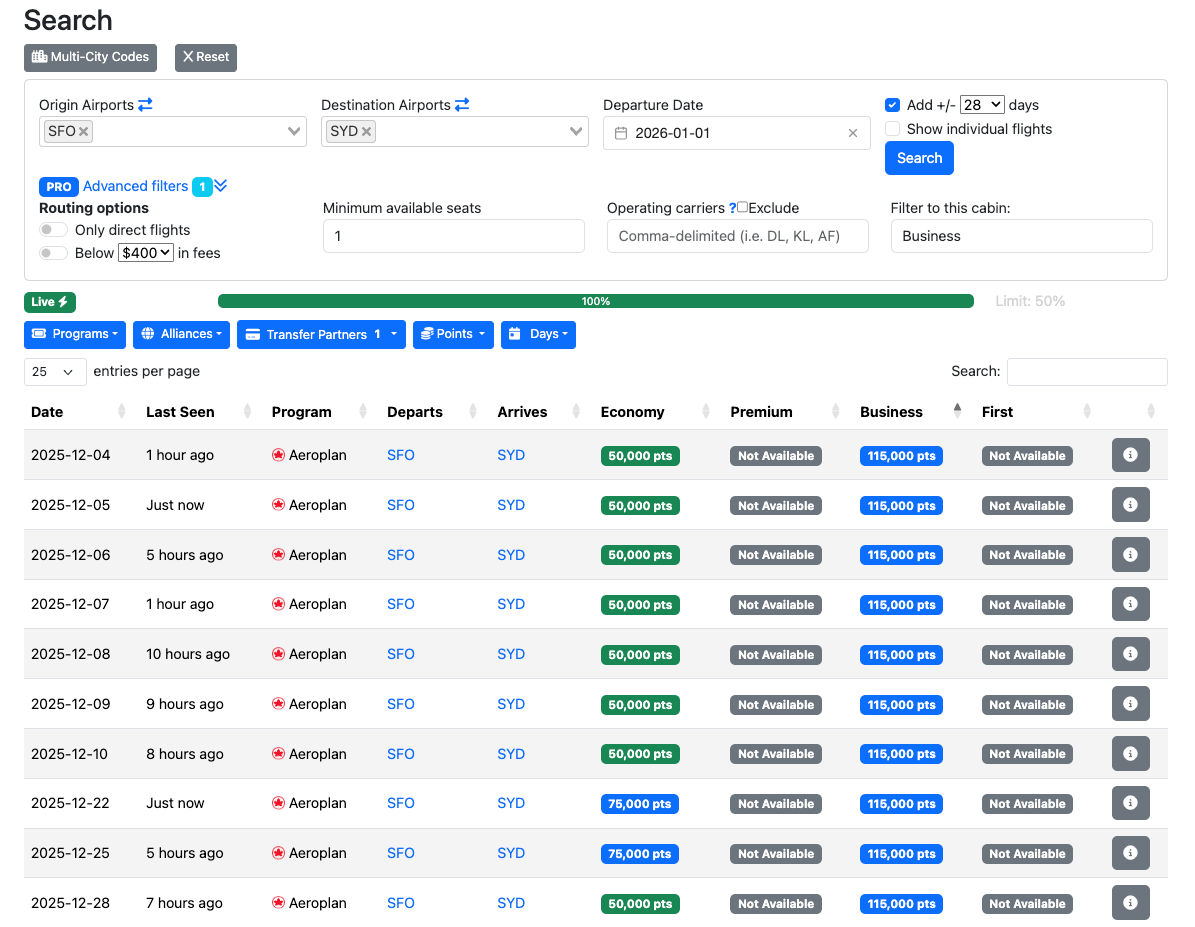The width and height of the screenshot is (1195, 927).
Task: Open info for 2025-12-07 flight row
Action: click(x=1130, y=604)
